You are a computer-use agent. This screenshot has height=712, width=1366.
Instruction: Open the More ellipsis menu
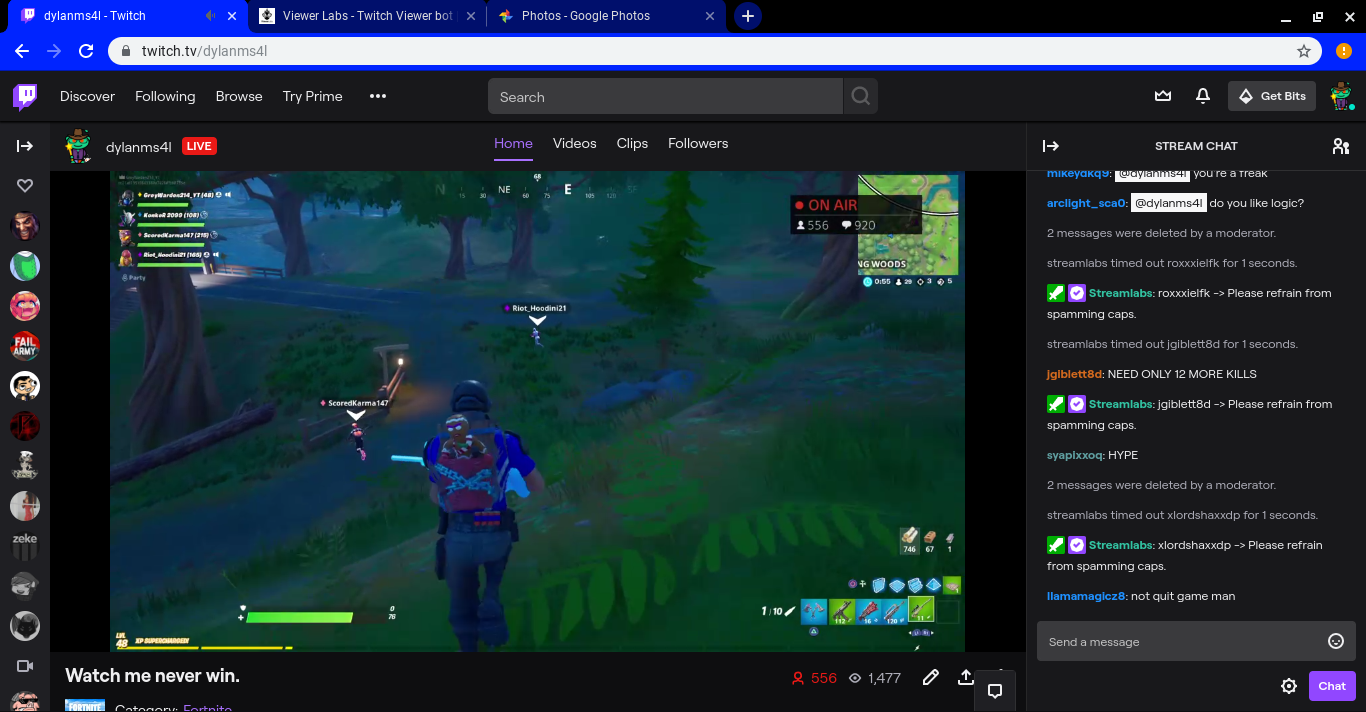tap(377, 96)
